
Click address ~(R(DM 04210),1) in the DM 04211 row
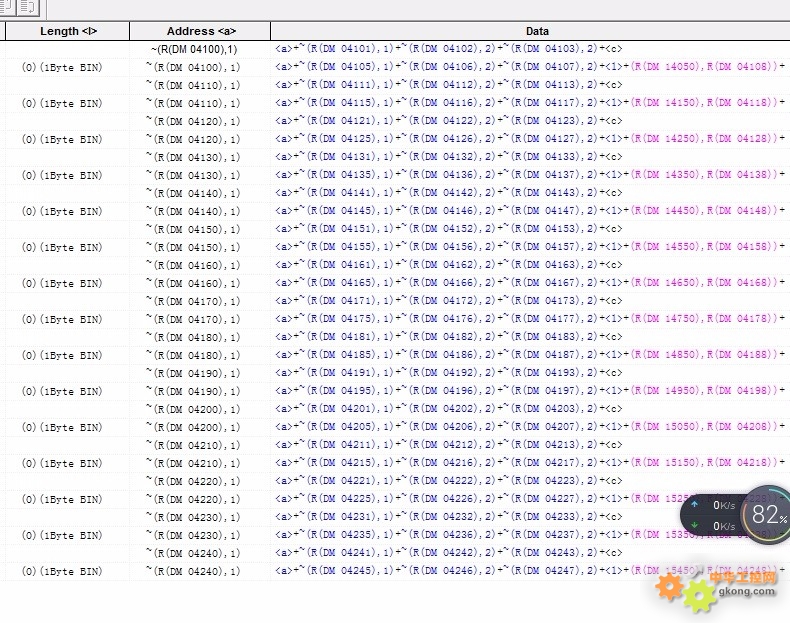(x=193, y=446)
